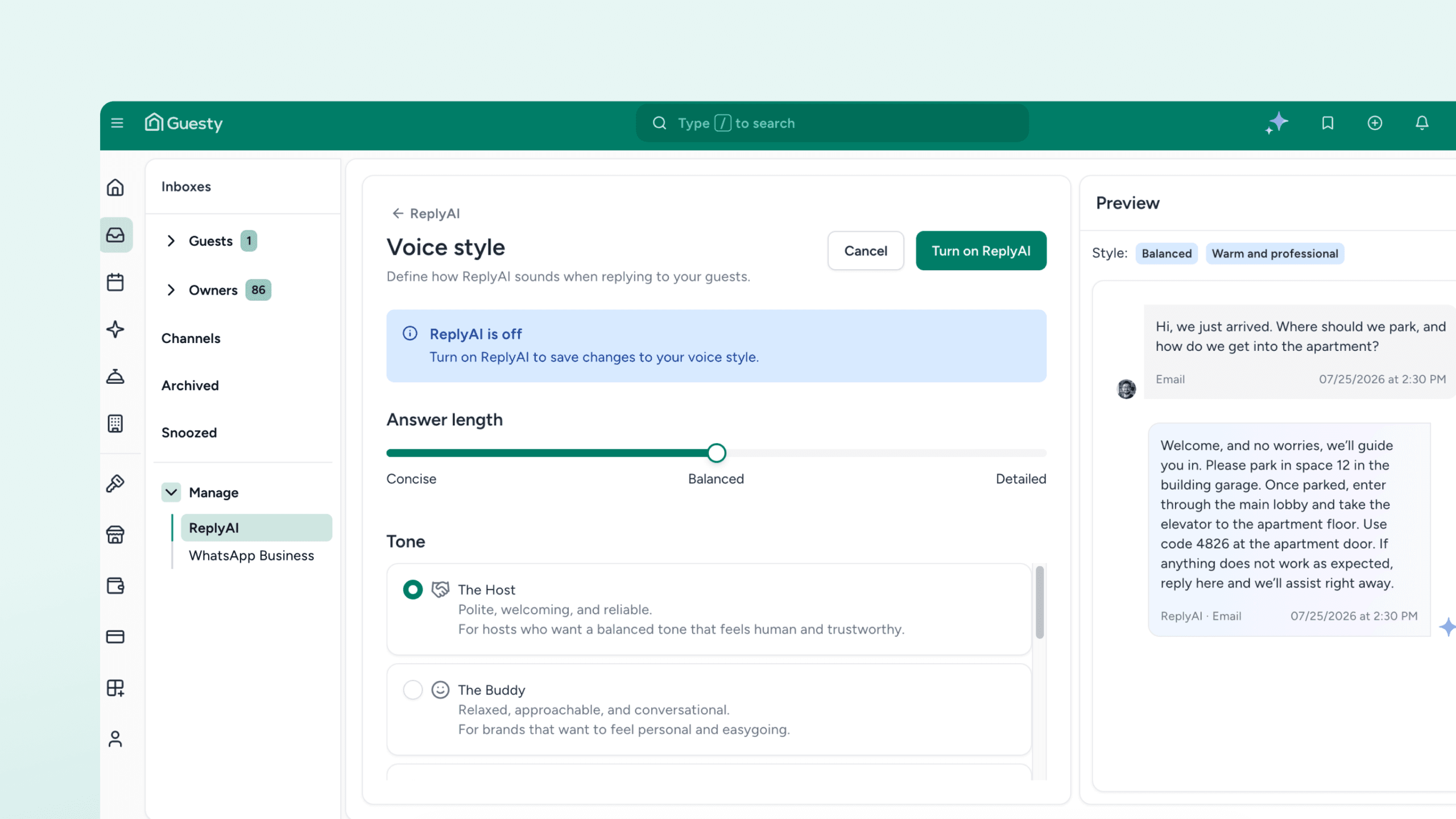
Task: Open the building icon in sidebar
Action: pyautogui.click(x=115, y=424)
